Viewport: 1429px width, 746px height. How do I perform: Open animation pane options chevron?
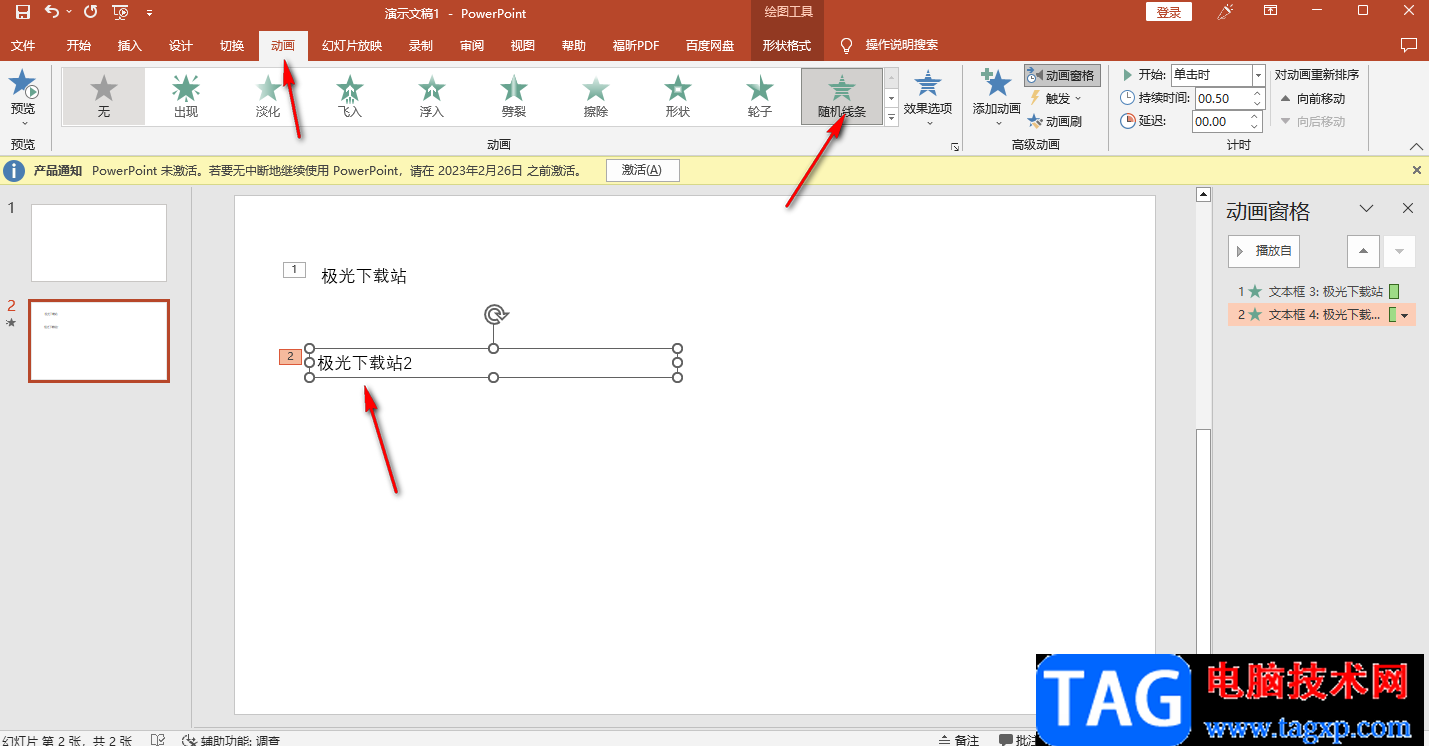click(x=1367, y=208)
